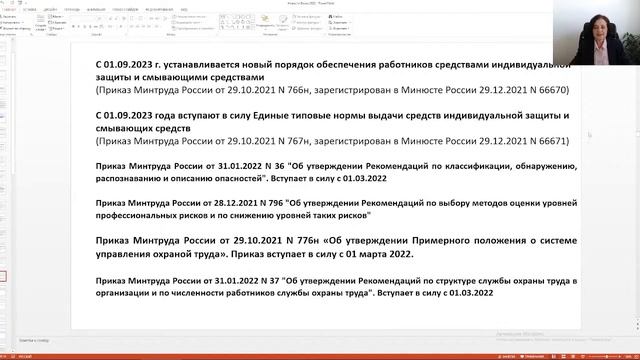Viewport: 640px width, 360px height.
Task: Open Выделить (Select) dropdown
Action: click(x=339, y=28)
